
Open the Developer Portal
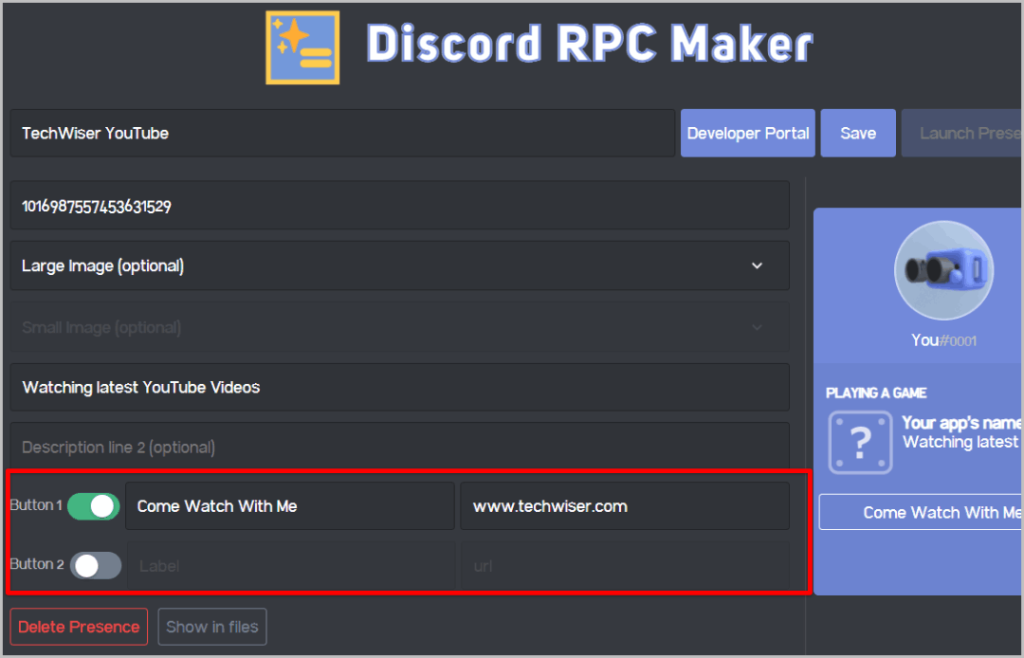click(x=748, y=133)
